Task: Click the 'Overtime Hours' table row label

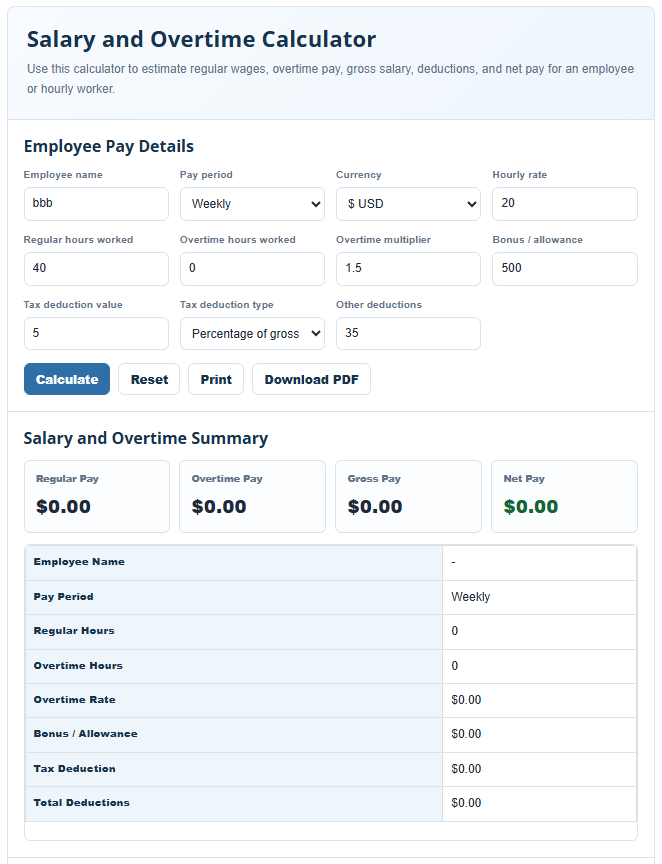Action: point(78,666)
